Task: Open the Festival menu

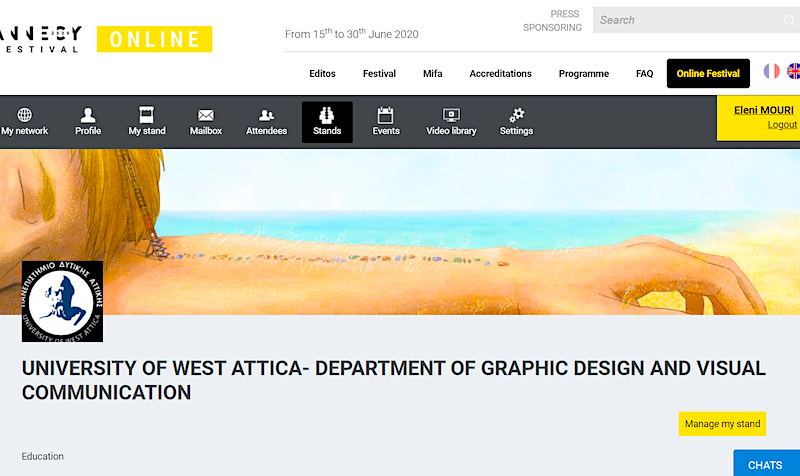Action: (x=379, y=73)
